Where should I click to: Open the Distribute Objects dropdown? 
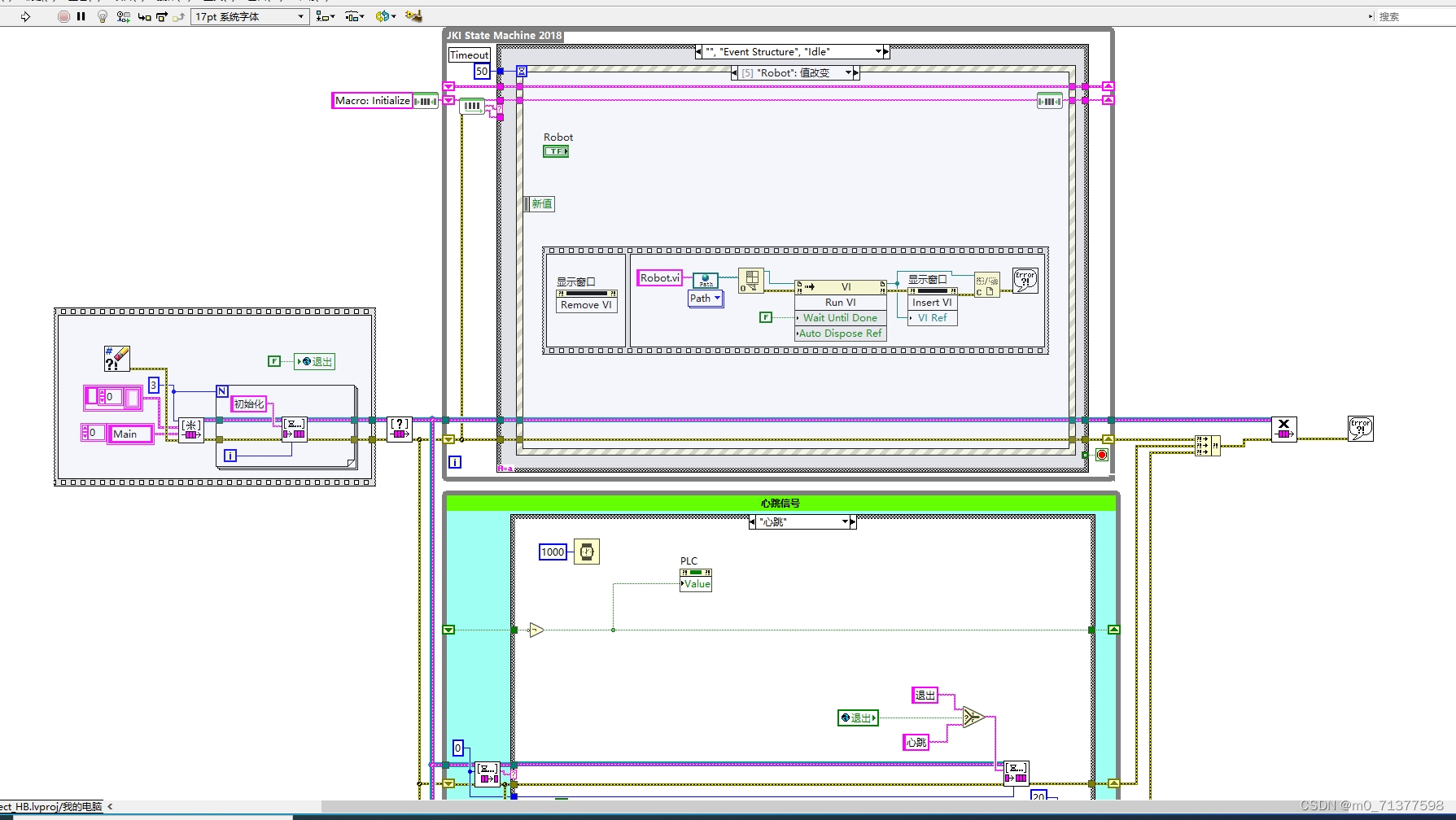point(354,16)
